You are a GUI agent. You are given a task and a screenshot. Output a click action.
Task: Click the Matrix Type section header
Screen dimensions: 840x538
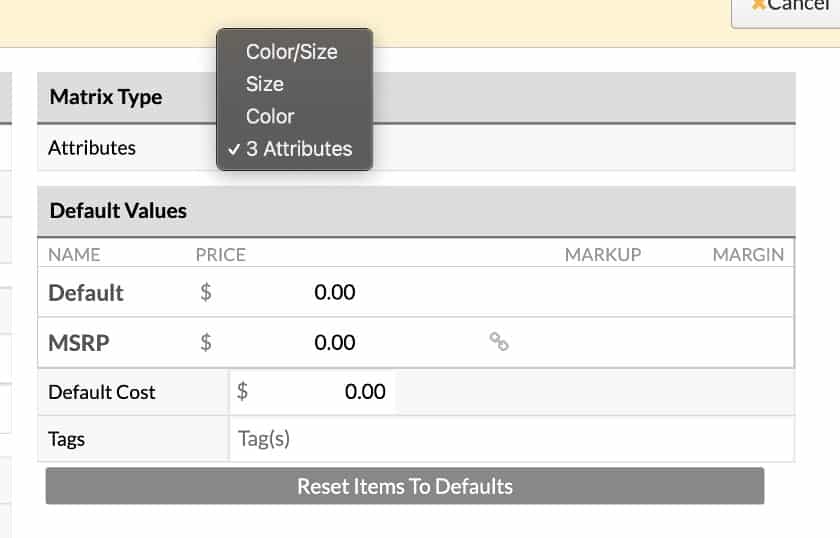tap(106, 97)
